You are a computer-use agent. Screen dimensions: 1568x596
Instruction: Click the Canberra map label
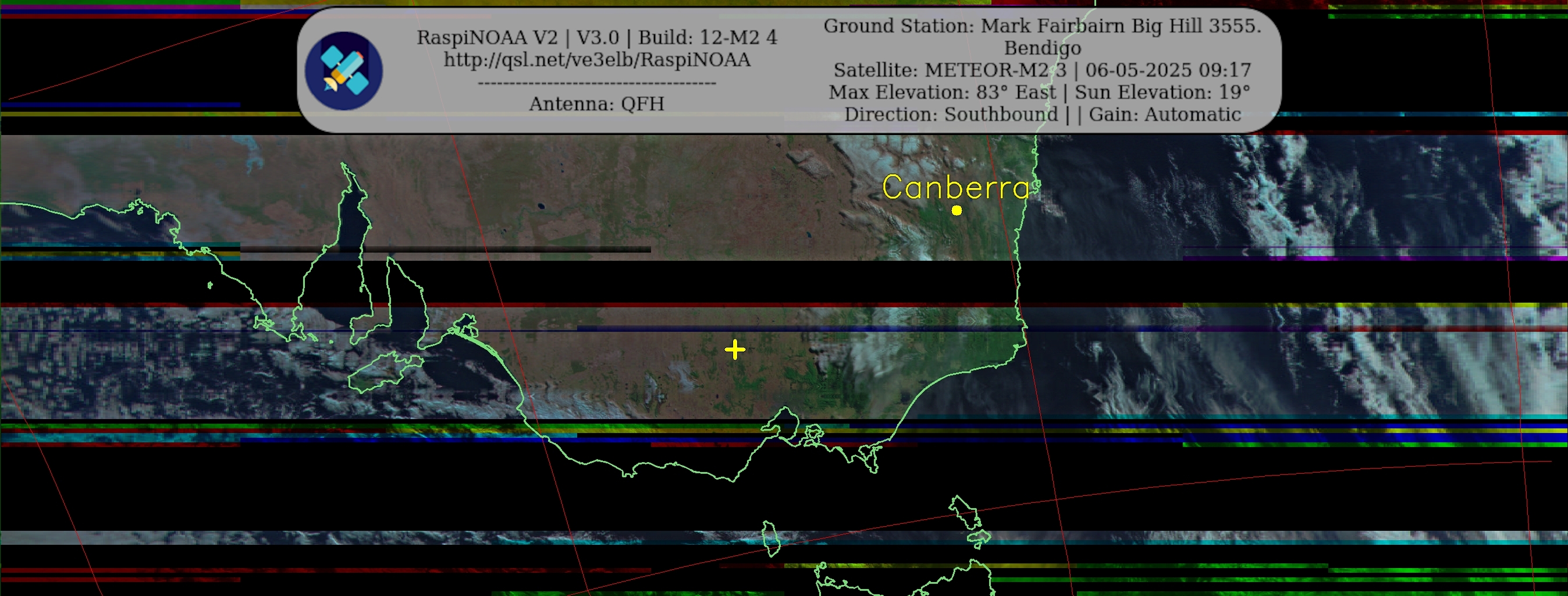[956, 187]
